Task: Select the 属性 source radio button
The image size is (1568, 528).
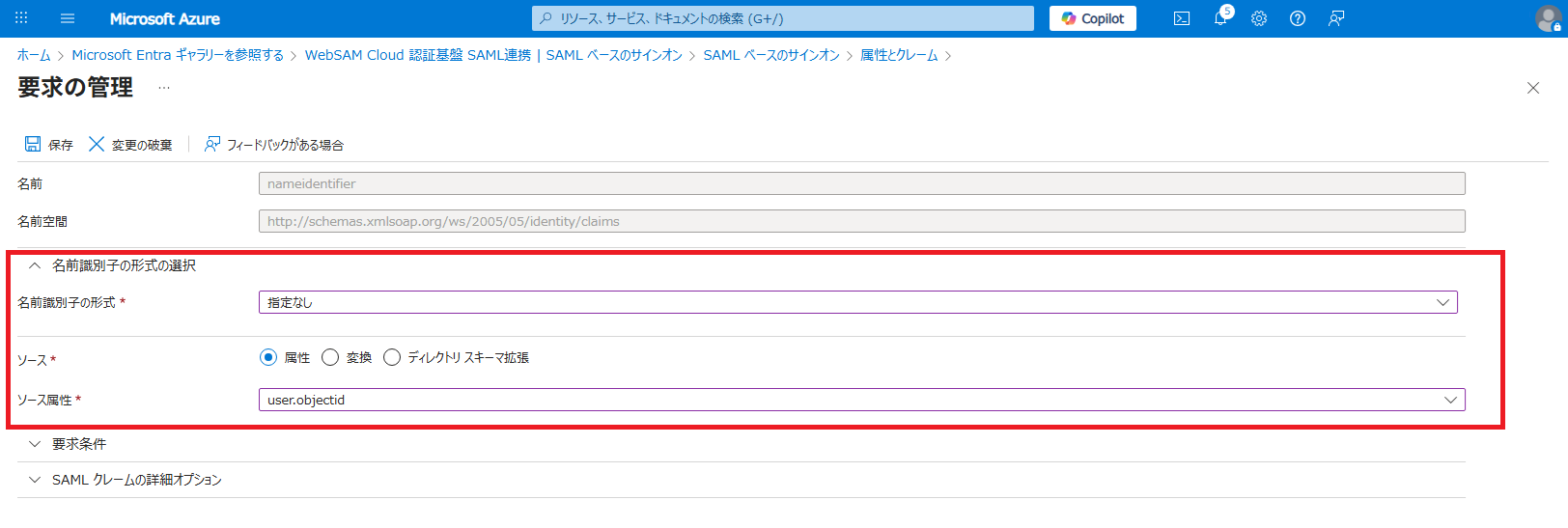Action: pos(268,357)
